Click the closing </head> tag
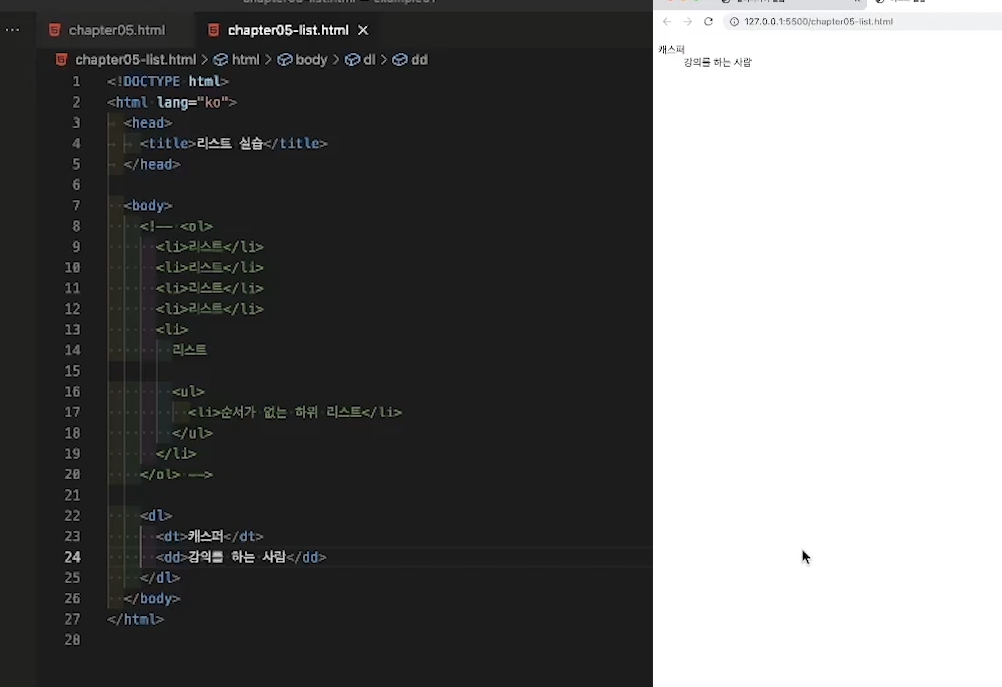 [x=151, y=164]
